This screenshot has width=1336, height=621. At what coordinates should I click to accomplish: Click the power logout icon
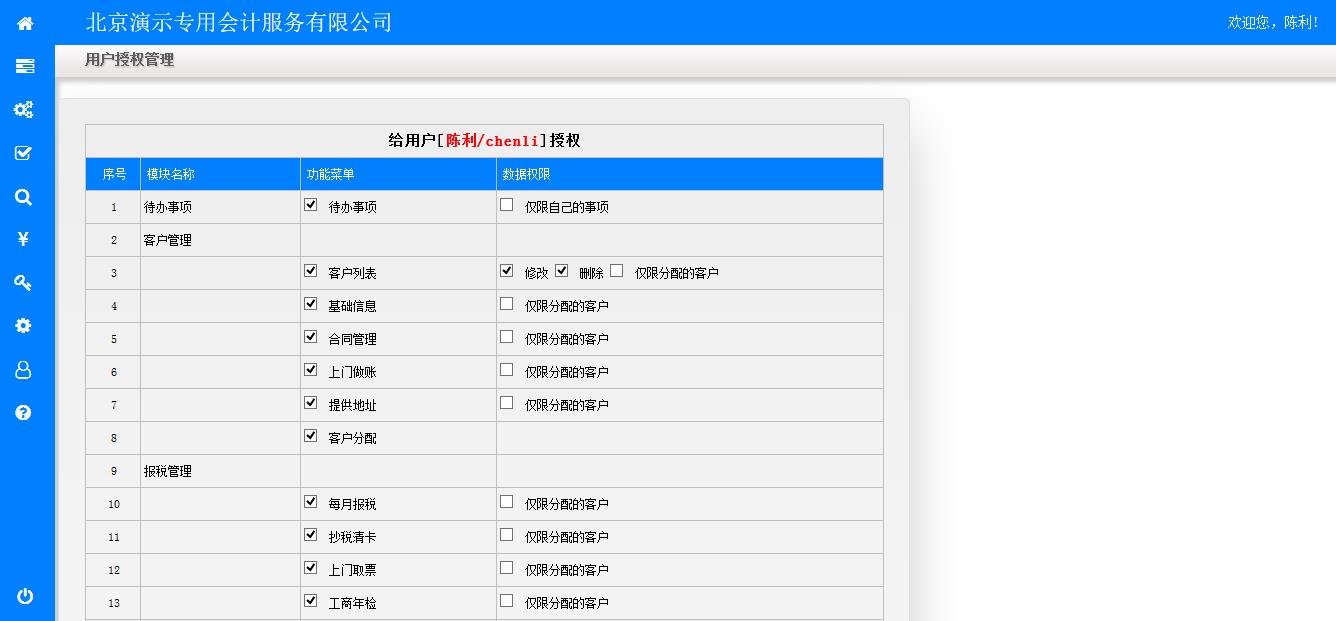(x=25, y=596)
